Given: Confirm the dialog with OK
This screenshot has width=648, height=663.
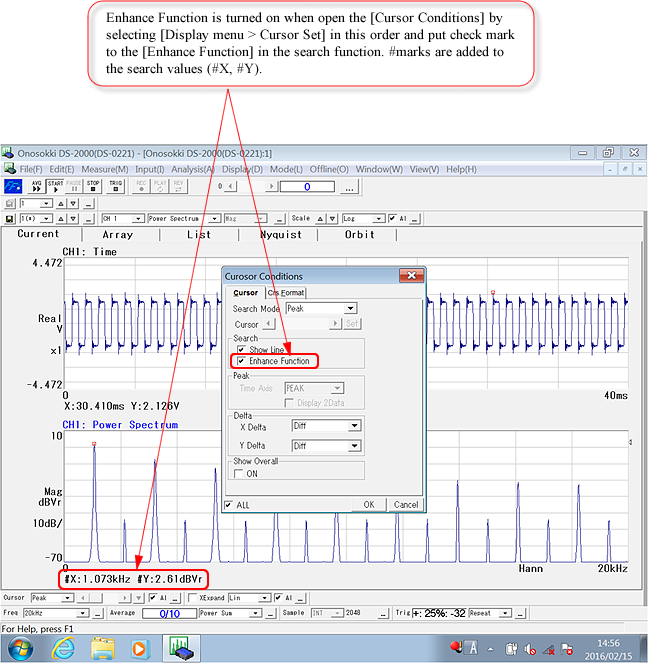Looking at the screenshot, I should (x=369, y=504).
